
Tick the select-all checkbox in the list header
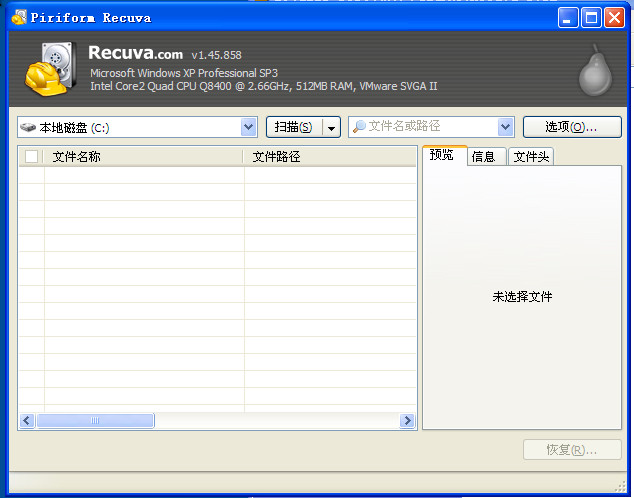coord(31,156)
